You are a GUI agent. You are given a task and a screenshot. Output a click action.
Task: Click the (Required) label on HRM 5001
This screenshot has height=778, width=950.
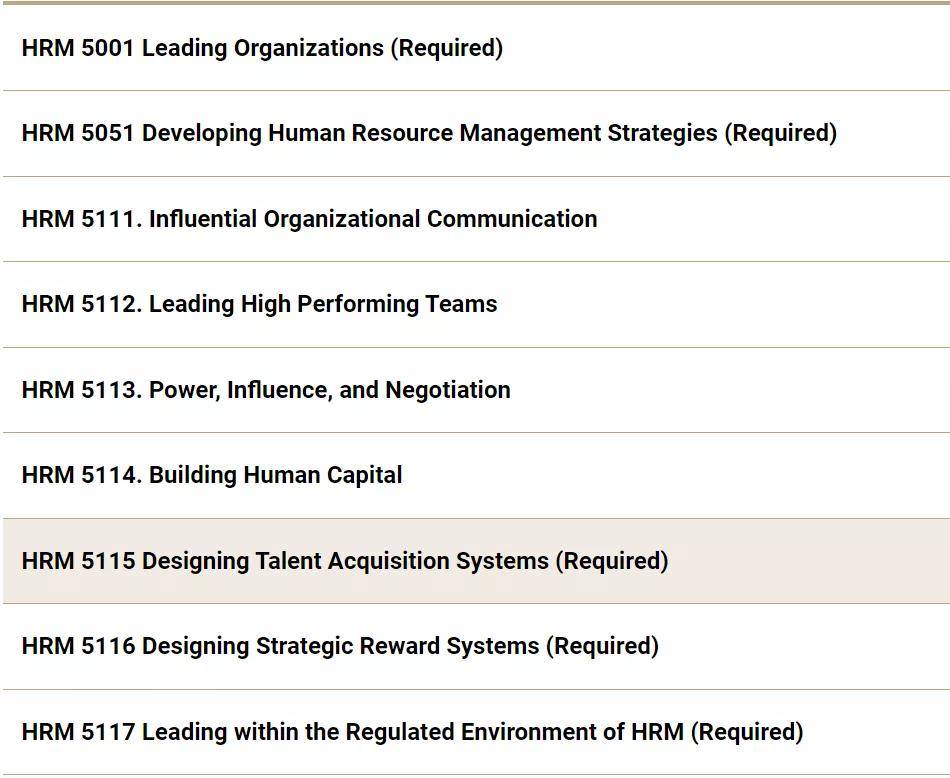[x=447, y=48]
